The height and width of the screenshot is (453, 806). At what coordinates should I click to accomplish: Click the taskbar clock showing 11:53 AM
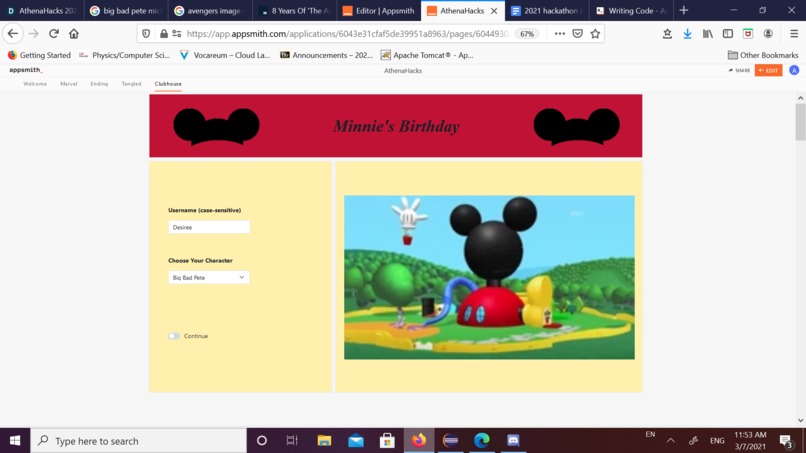click(x=750, y=441)
